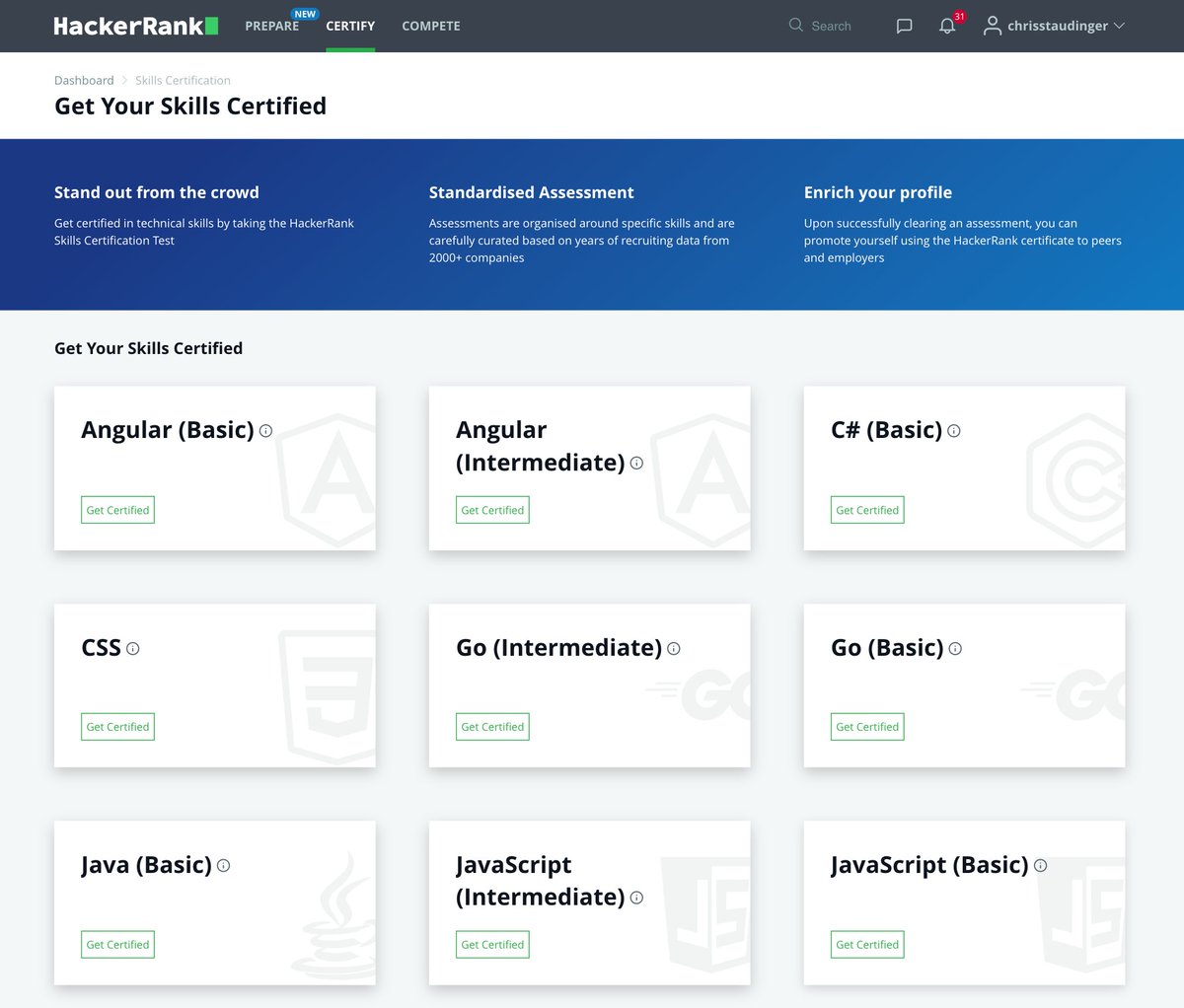Image resolution: width=1184 pixels, height=1008 pixels.
Task: Go to Dashboard breadcrumb
Action: [x=84, y=81]
